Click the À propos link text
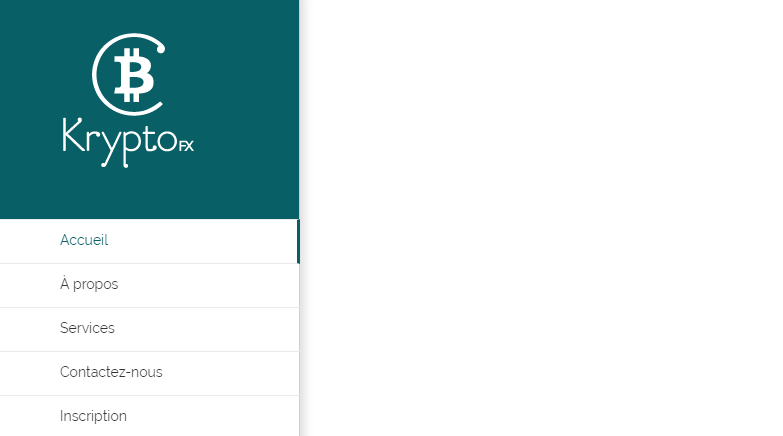Viewport: 783px width, 436px height. pyautogui.click(x=89, y=284)
